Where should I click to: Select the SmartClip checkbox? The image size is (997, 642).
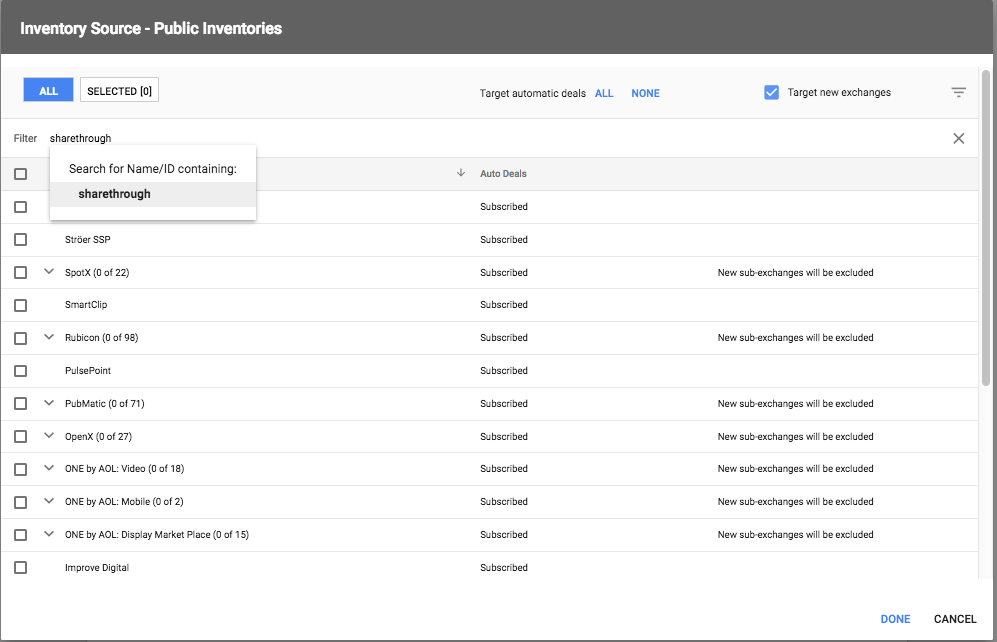click(20, 305)
